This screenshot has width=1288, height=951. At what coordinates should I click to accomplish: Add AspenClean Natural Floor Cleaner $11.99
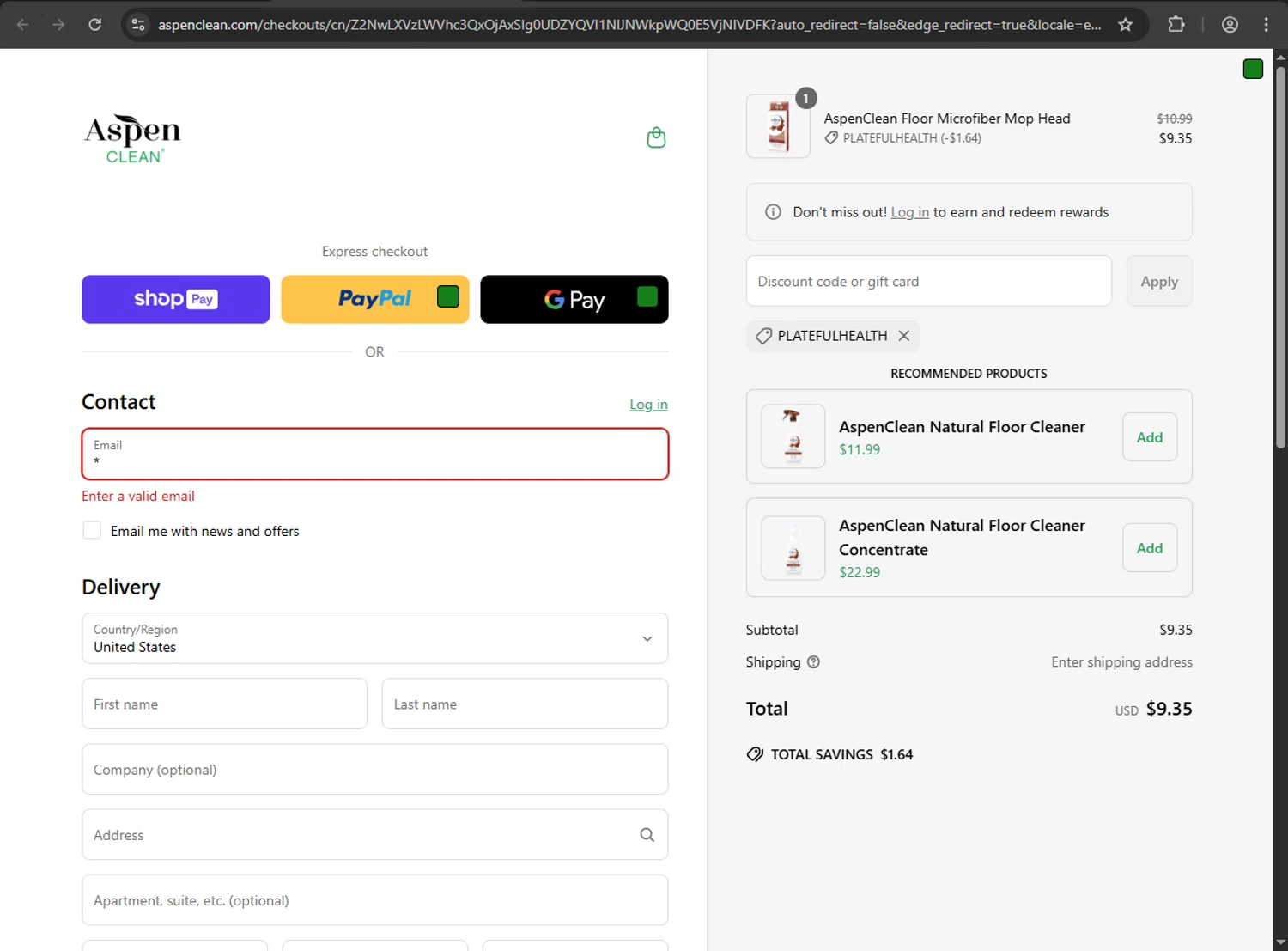pyautogui.click(x=1150, y=437)
